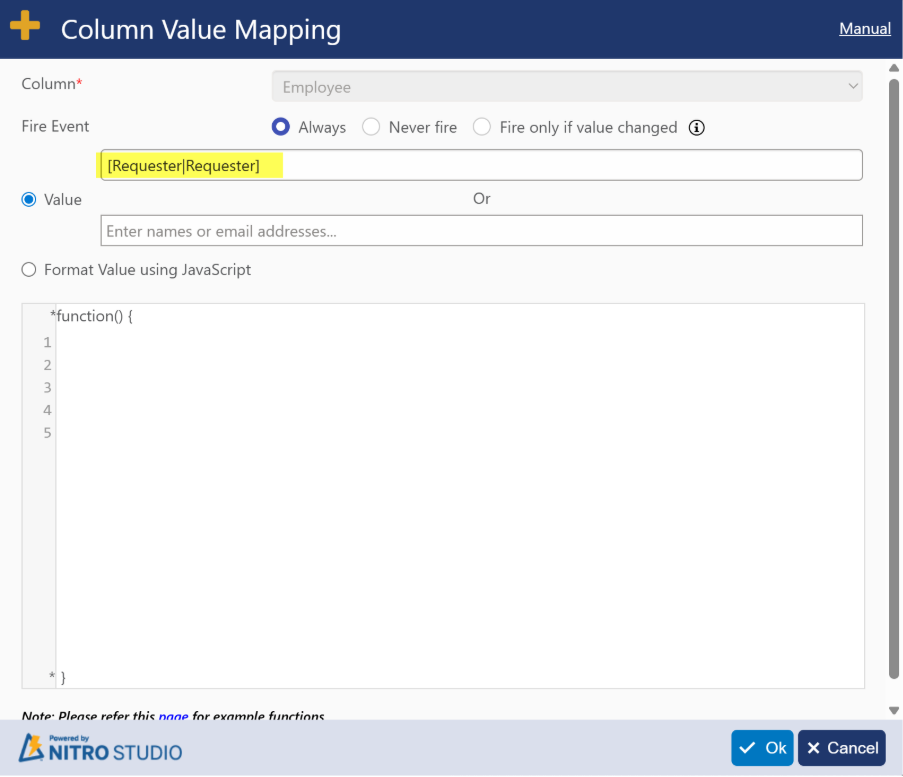Open the example functions page link
The image size is (903, 777).
(173, 716)
